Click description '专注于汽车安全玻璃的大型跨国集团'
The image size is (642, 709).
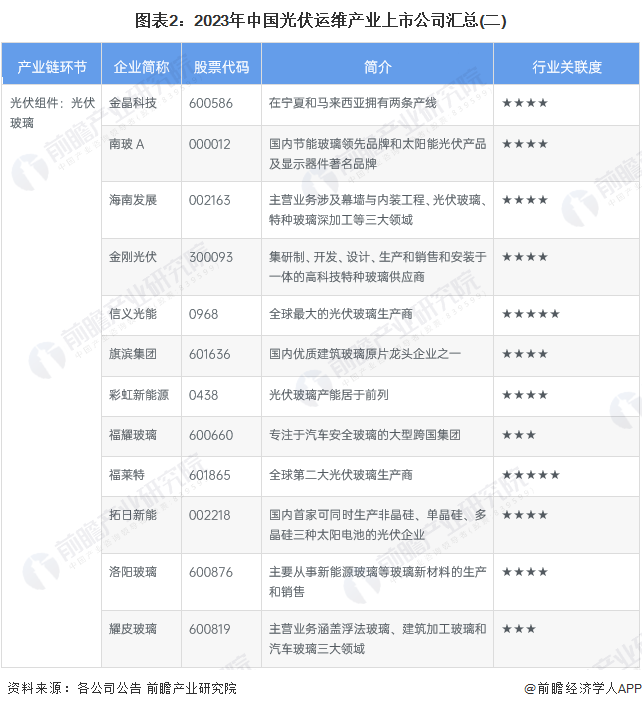point(364,435)
